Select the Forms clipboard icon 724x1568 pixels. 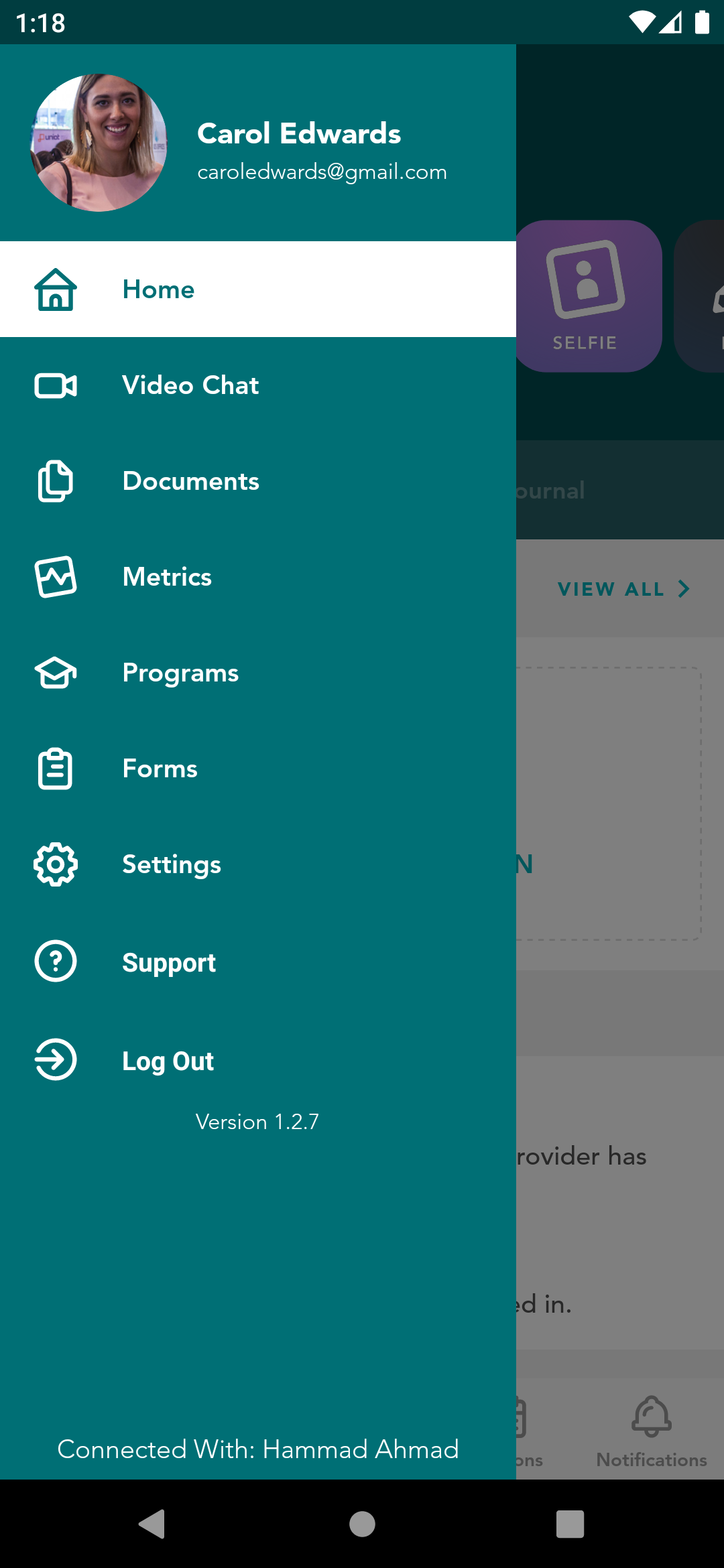click(56, 769)
